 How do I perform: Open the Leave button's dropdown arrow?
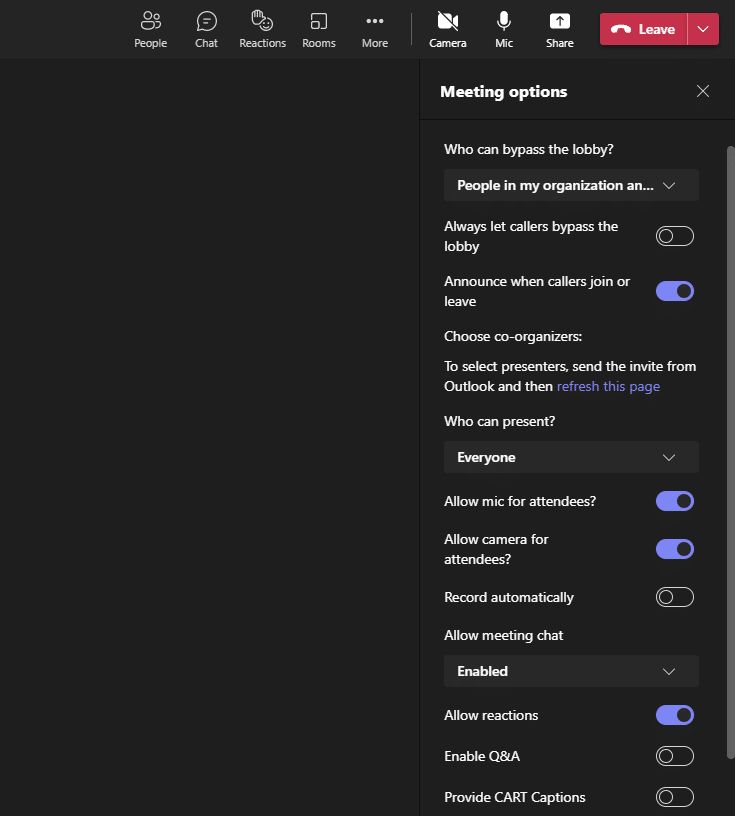703,29
